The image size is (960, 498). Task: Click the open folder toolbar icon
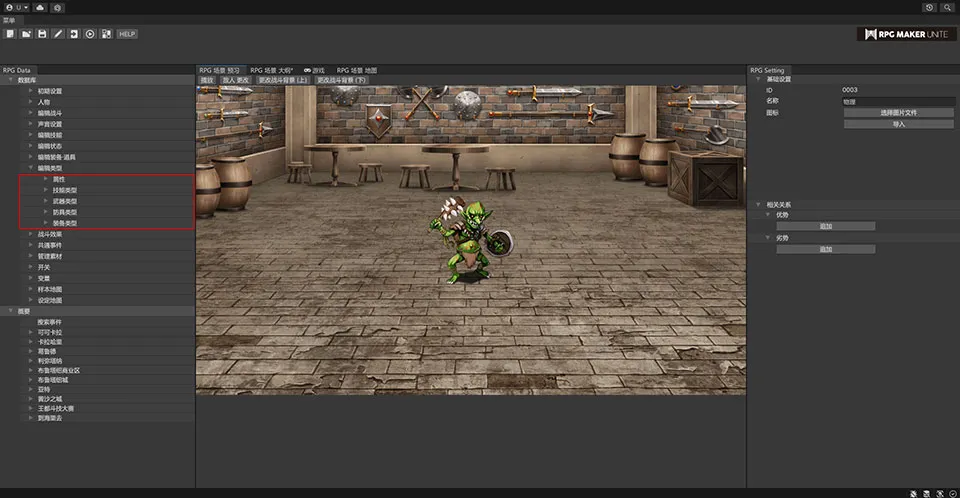(x=26, y=34)
